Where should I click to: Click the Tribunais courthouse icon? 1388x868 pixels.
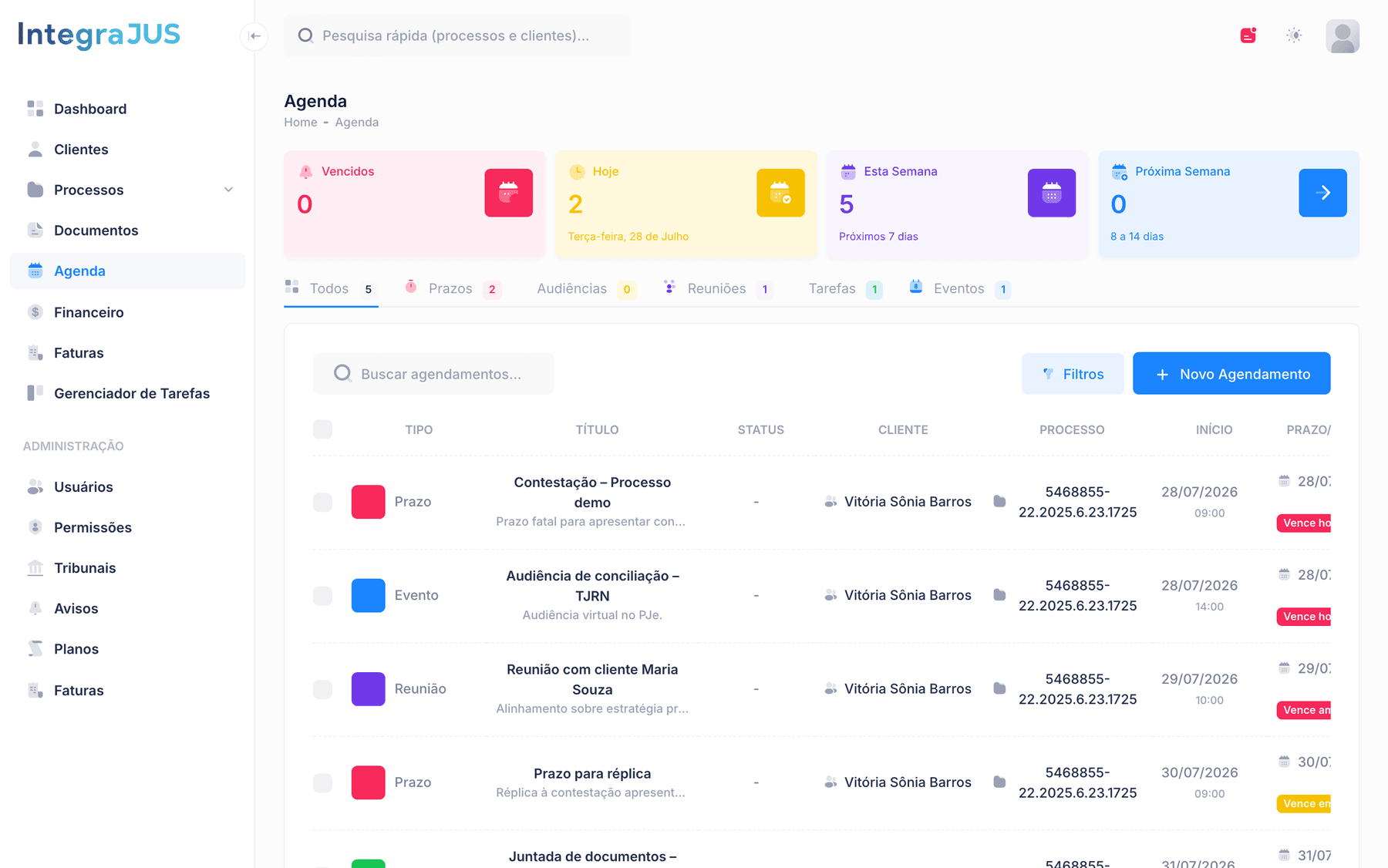click(x=35, y=568)
